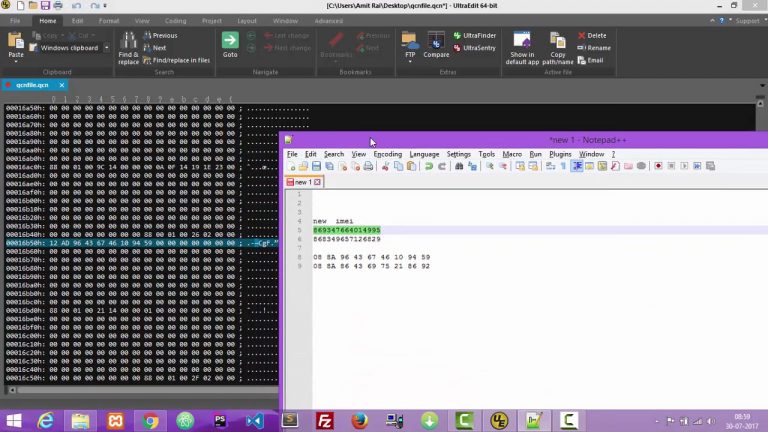Switch to UltraEdit Coding ribbon tab

click(x=175, y=21)
